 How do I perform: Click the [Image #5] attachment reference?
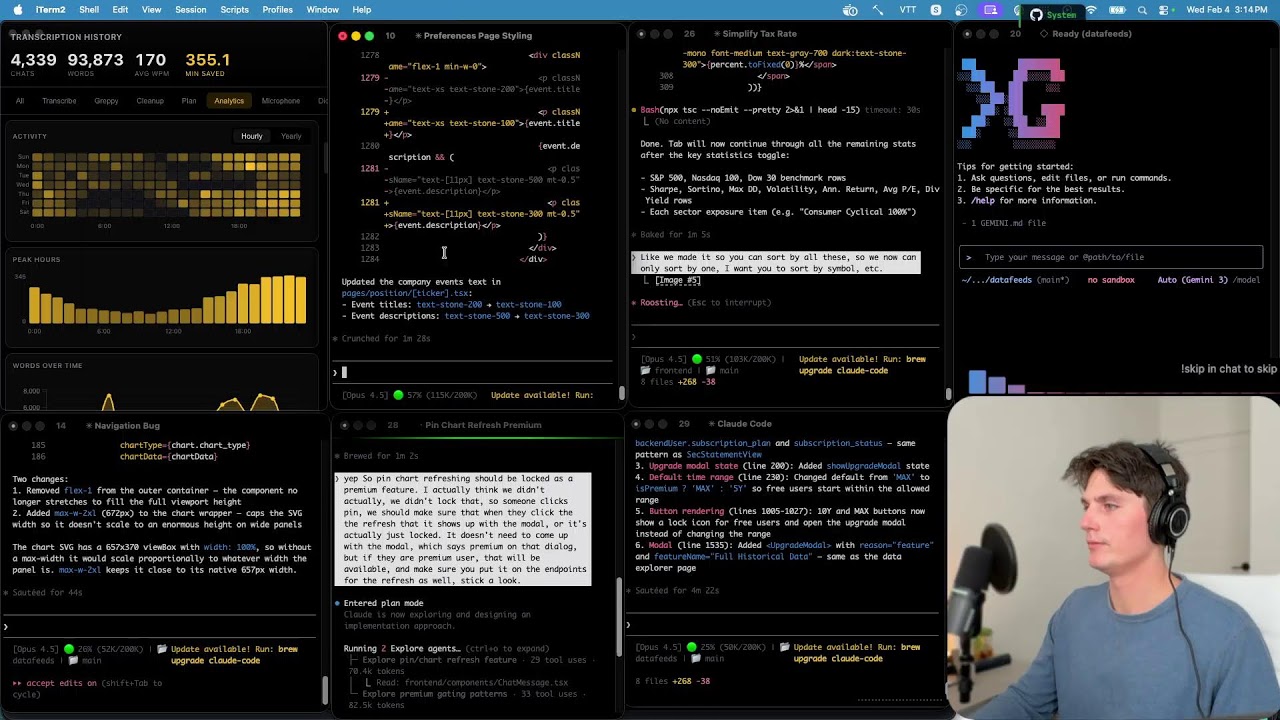click(678, 280)
